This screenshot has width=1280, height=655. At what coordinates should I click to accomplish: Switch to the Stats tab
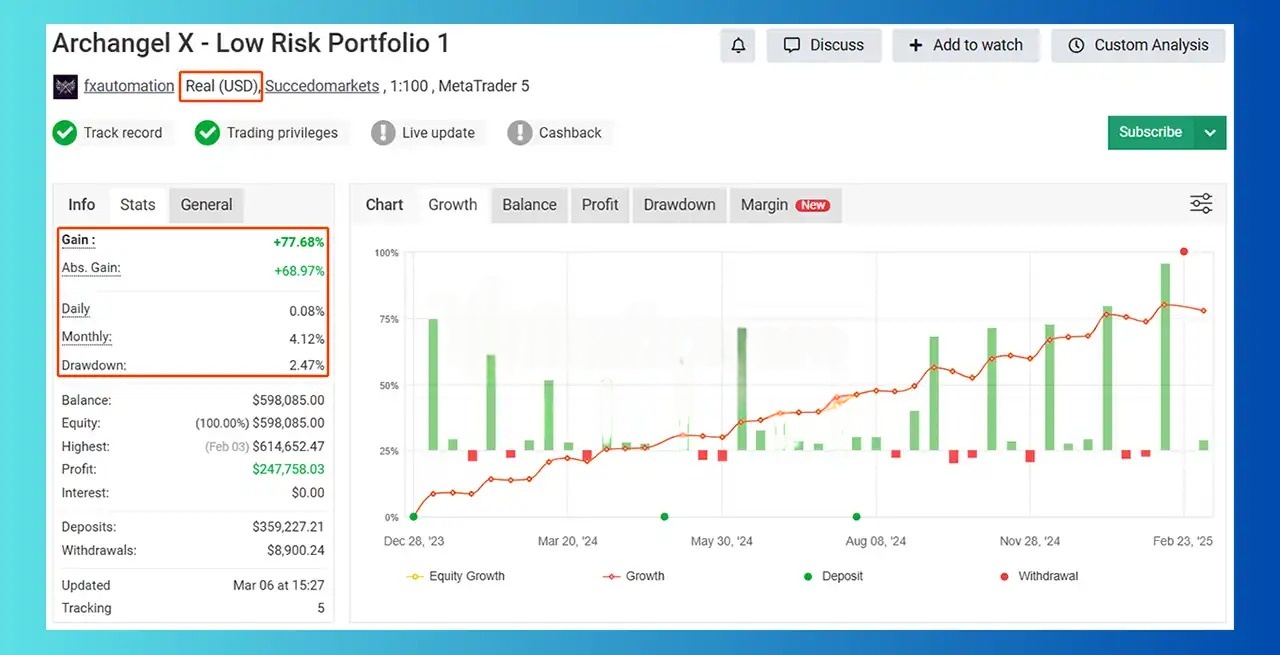138,205
